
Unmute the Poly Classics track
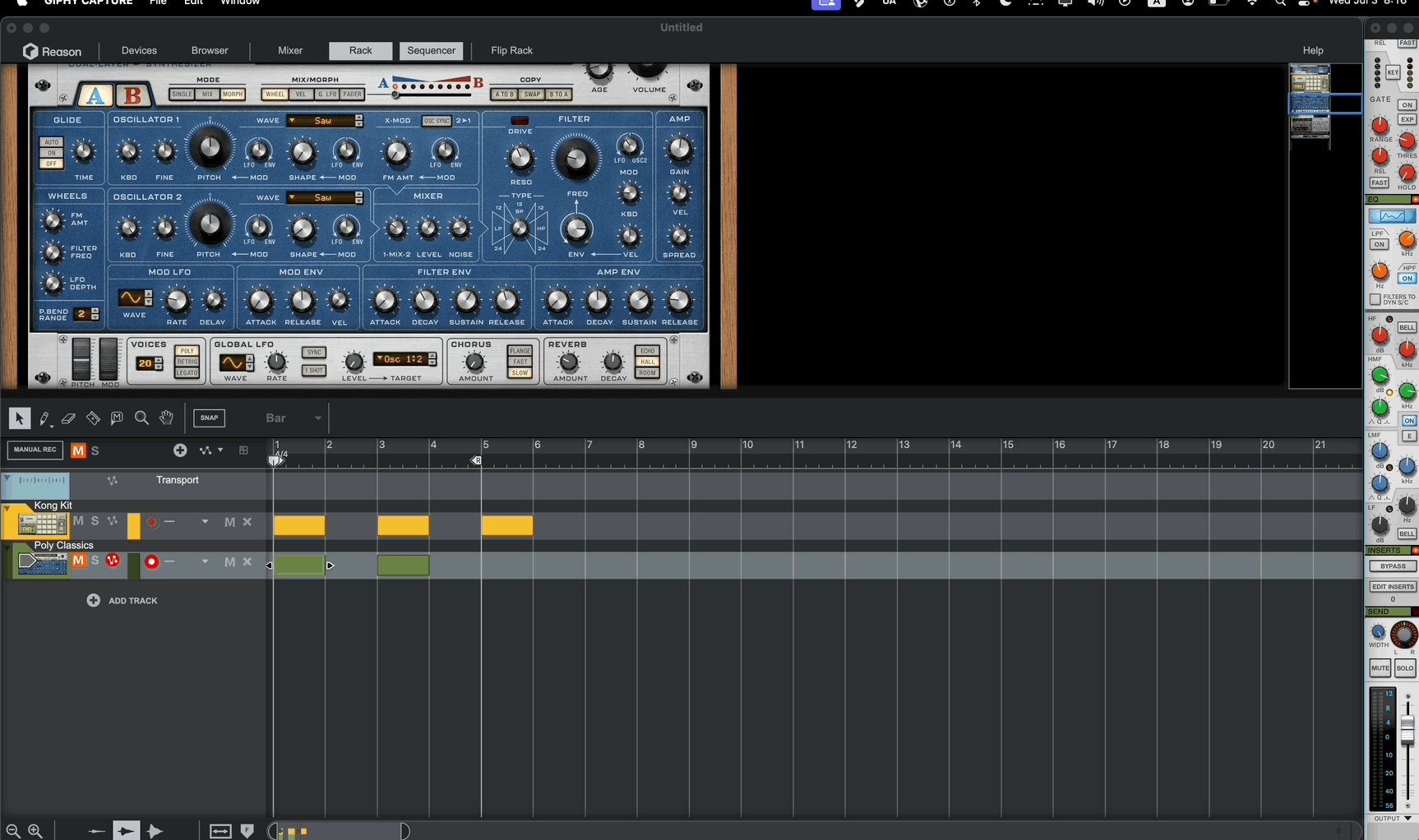pos(78,561)
